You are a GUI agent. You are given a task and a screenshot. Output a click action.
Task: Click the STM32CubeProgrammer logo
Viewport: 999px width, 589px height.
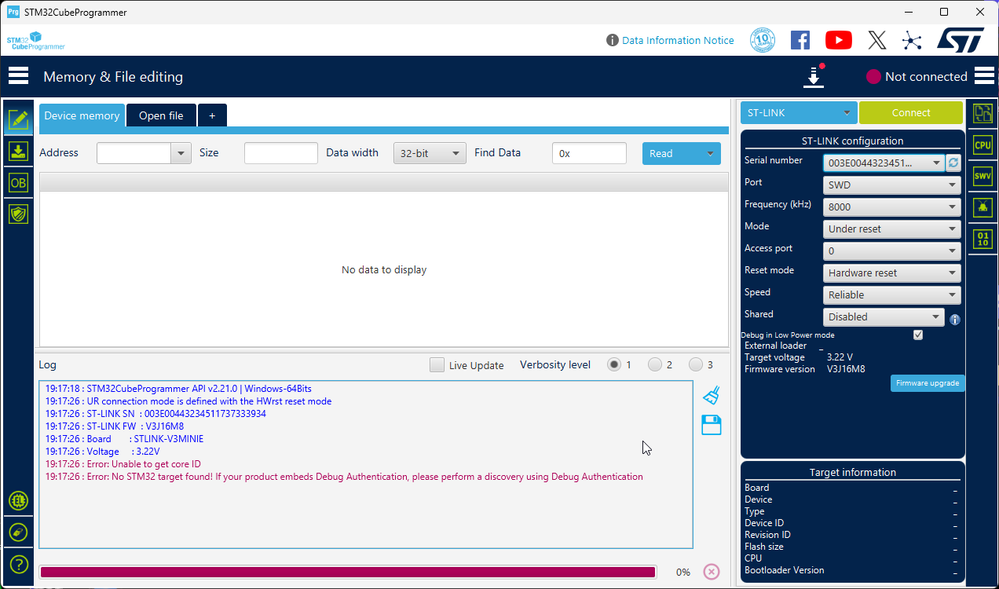click(36, 40)
